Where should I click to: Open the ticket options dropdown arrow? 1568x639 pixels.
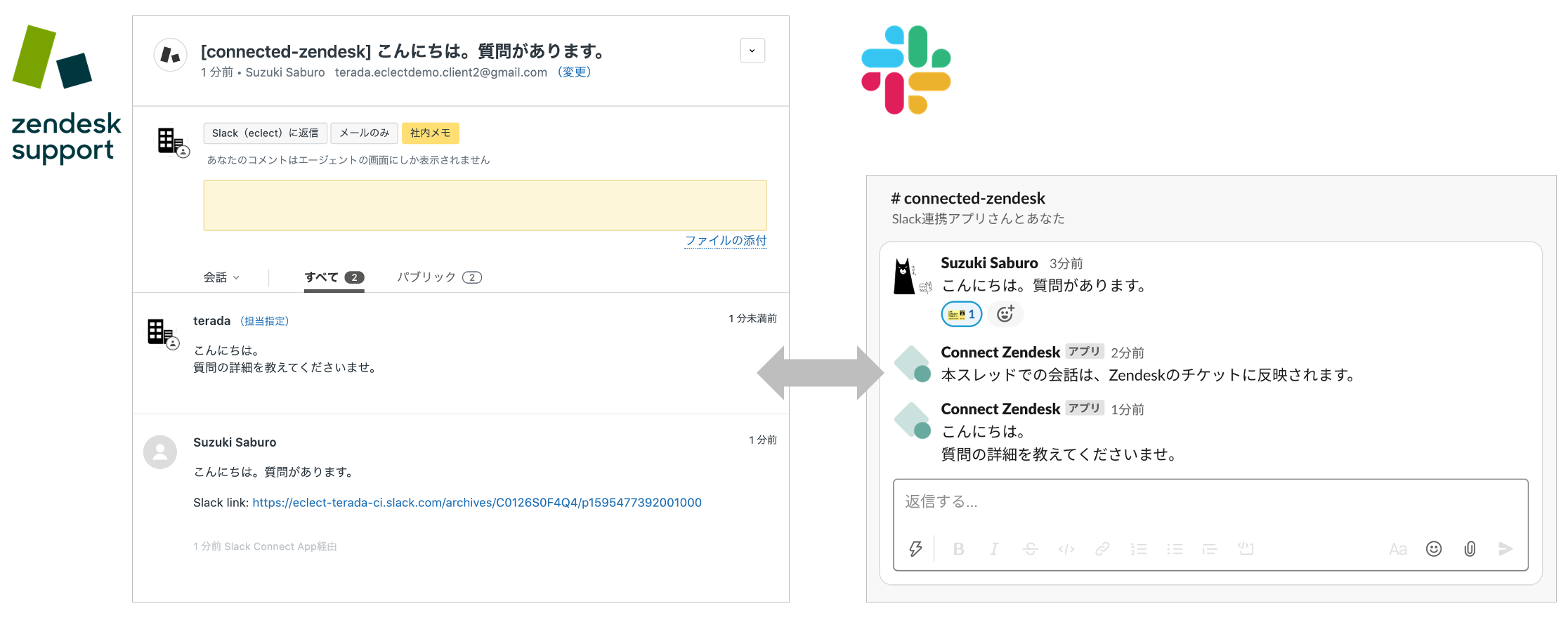point(752,51)
